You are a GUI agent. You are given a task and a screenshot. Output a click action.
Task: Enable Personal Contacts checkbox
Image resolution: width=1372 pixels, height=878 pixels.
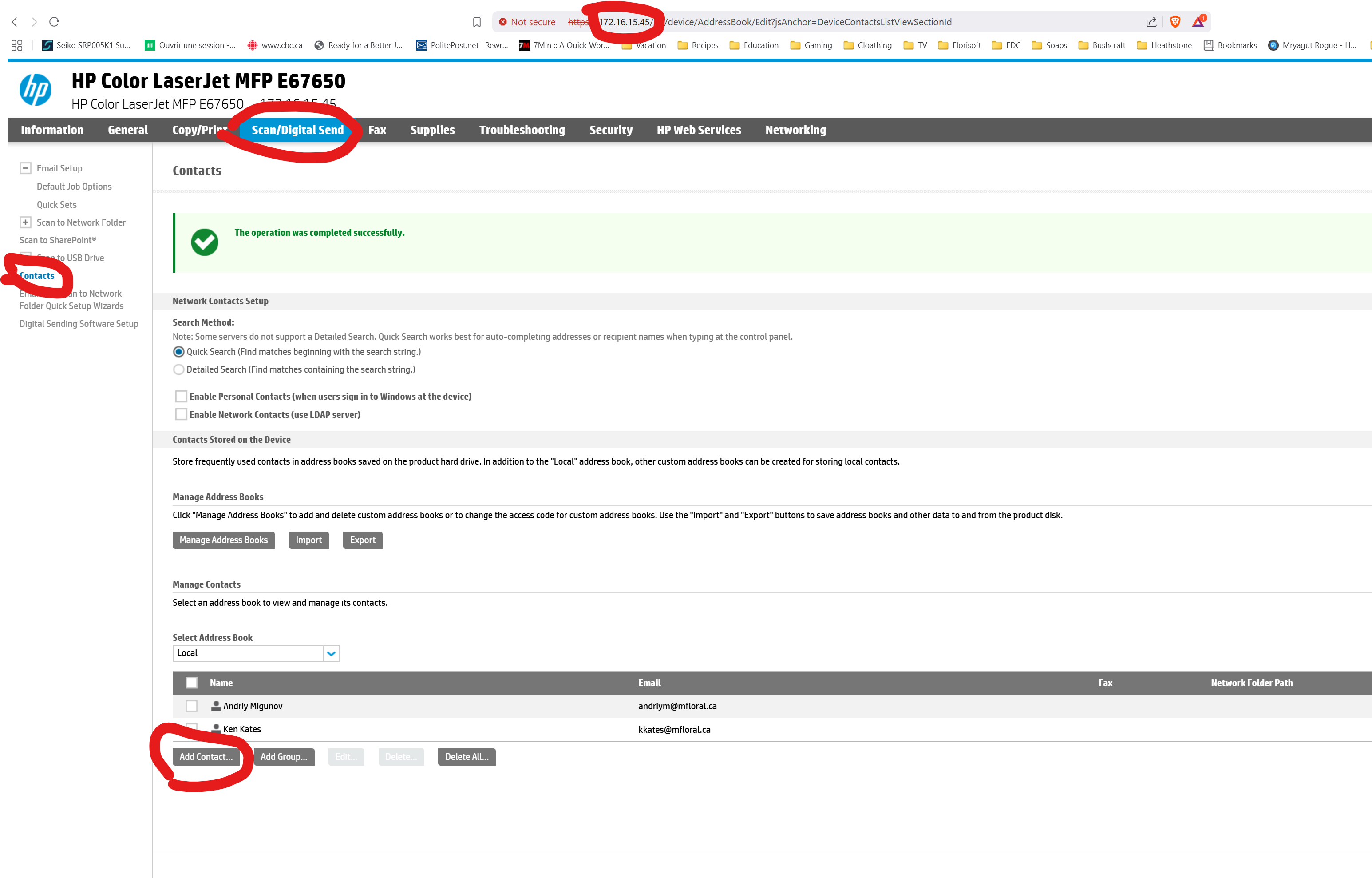click(x=181, y=396)
